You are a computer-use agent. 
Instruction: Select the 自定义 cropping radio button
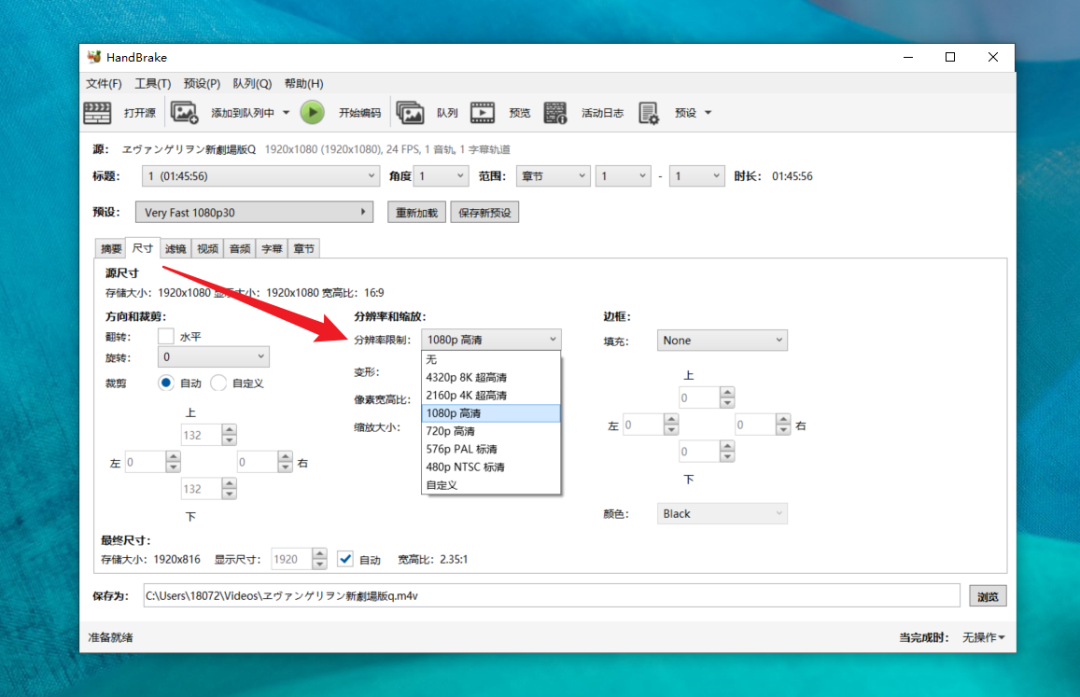pos(218,383)
